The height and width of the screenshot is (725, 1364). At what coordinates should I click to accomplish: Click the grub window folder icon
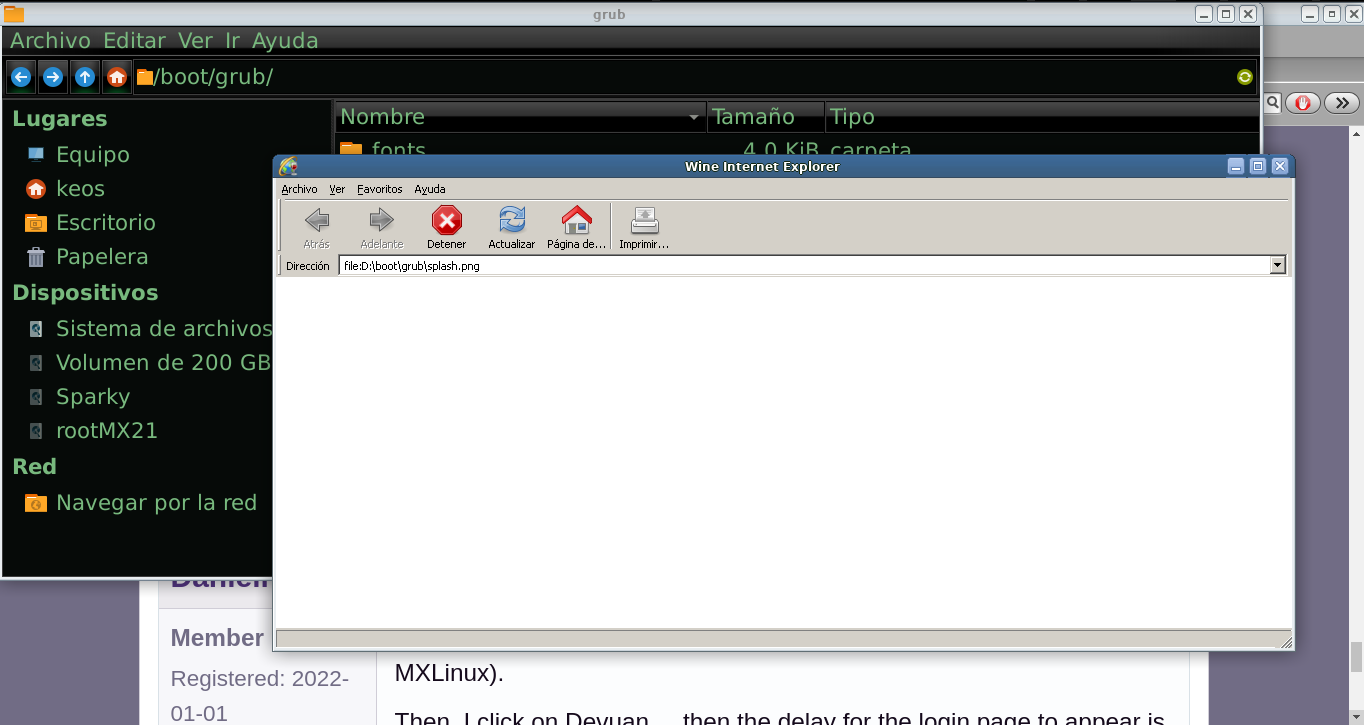(14, 14)
